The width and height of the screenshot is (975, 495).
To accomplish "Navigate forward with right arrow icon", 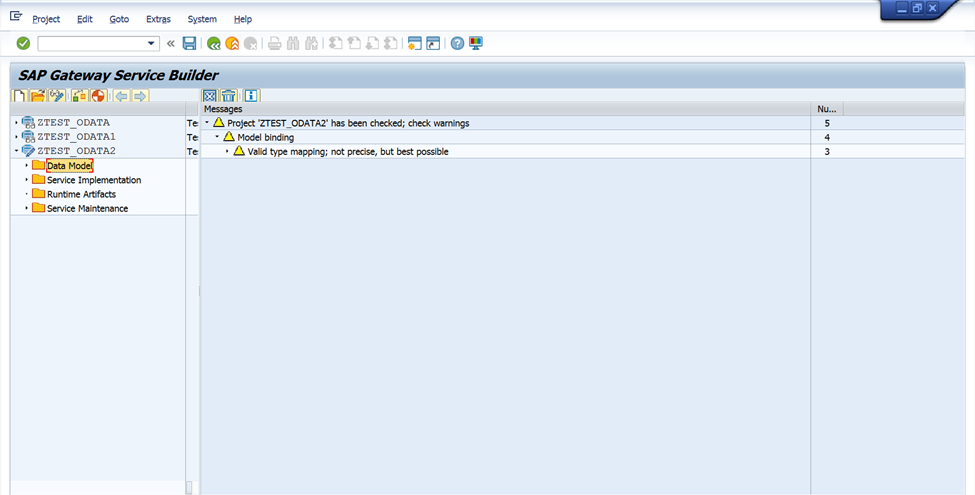I will point(140,96).
